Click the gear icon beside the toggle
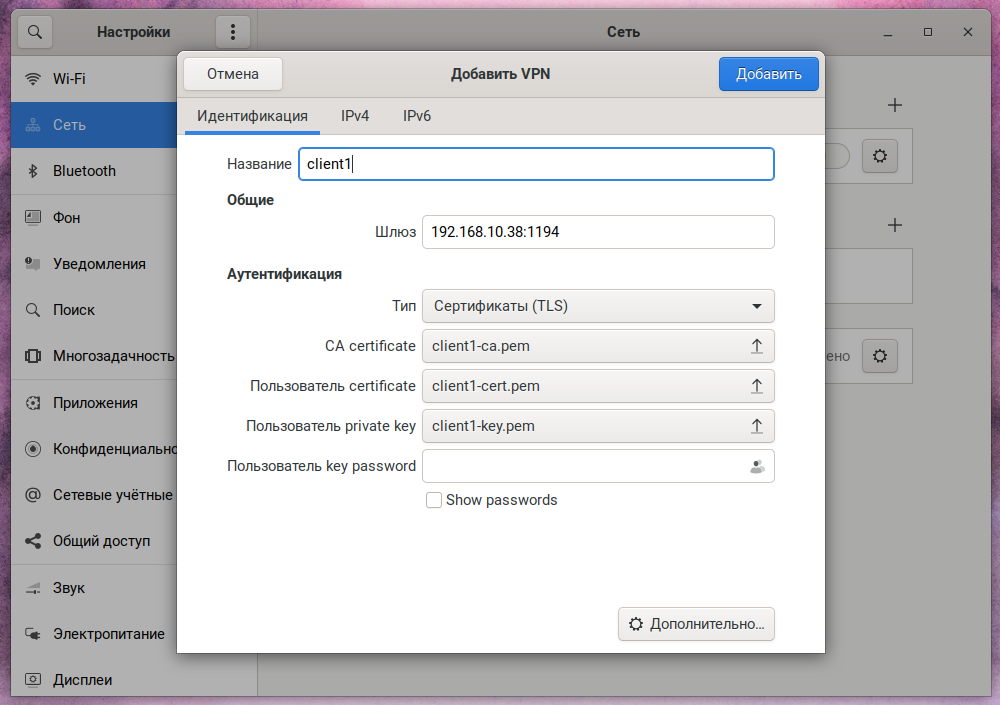The image size is (1000, 705). (880, 156)
